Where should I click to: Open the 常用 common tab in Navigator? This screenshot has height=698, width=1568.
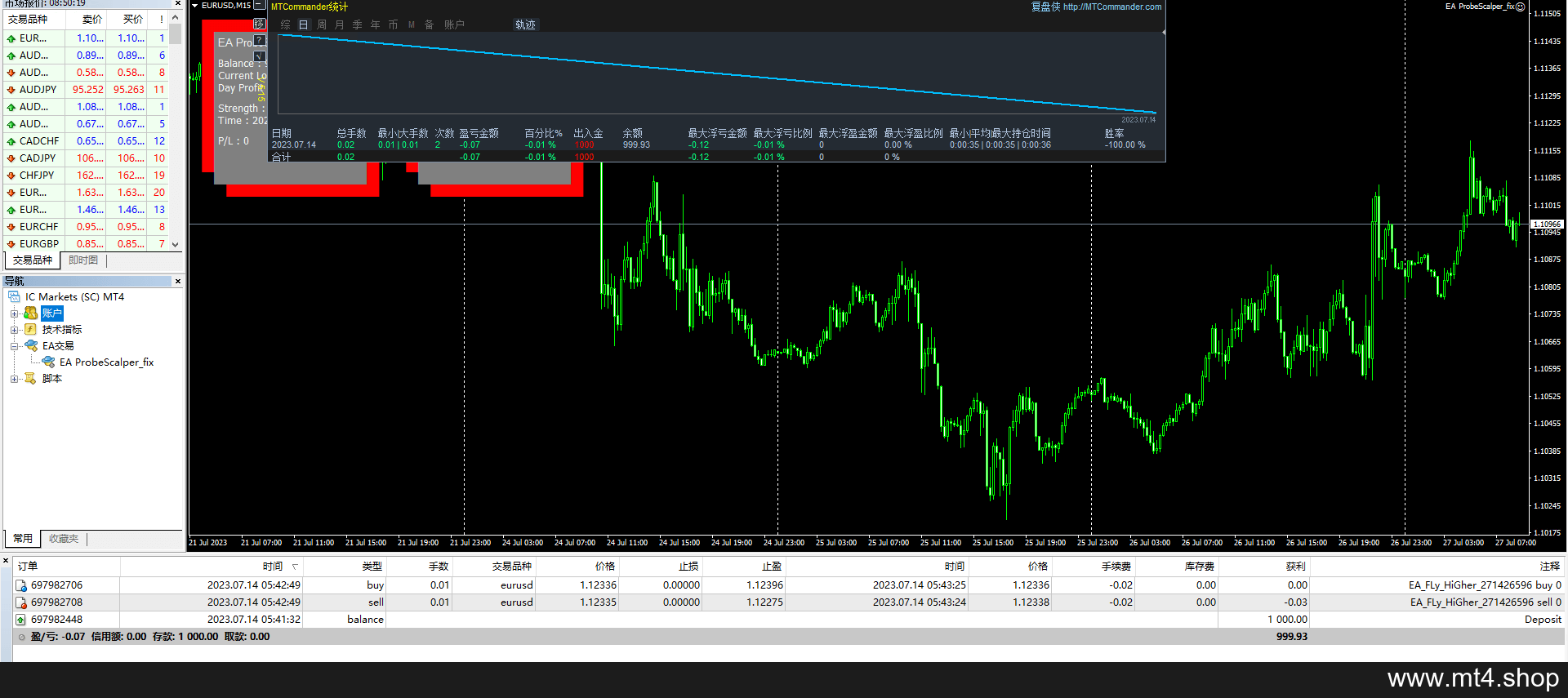coord(23,539)
